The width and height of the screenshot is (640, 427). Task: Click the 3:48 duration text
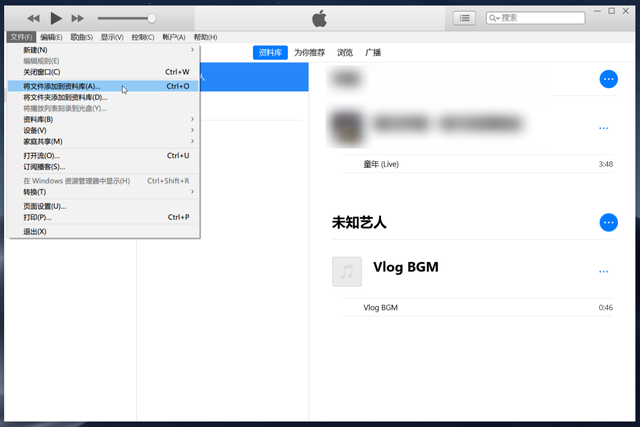point(606,164)
